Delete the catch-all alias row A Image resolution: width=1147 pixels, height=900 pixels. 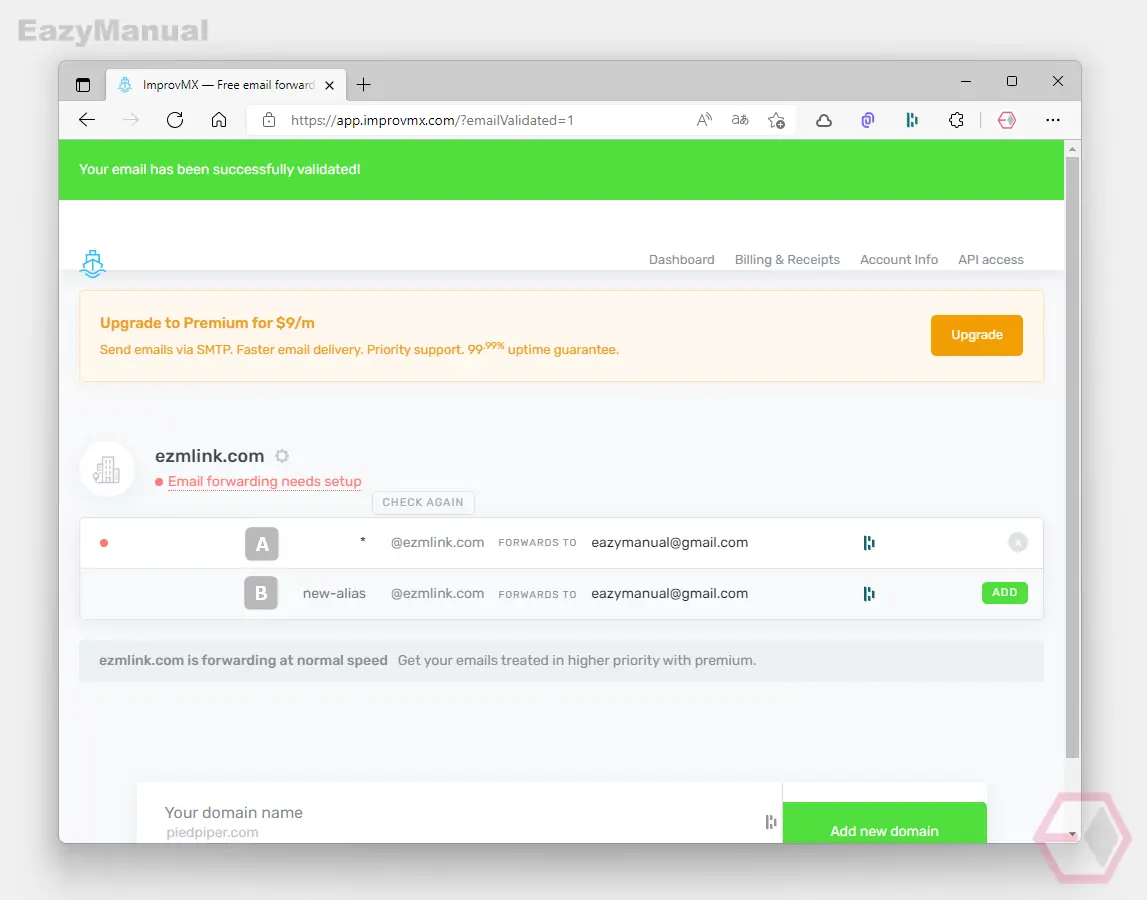1018,542
